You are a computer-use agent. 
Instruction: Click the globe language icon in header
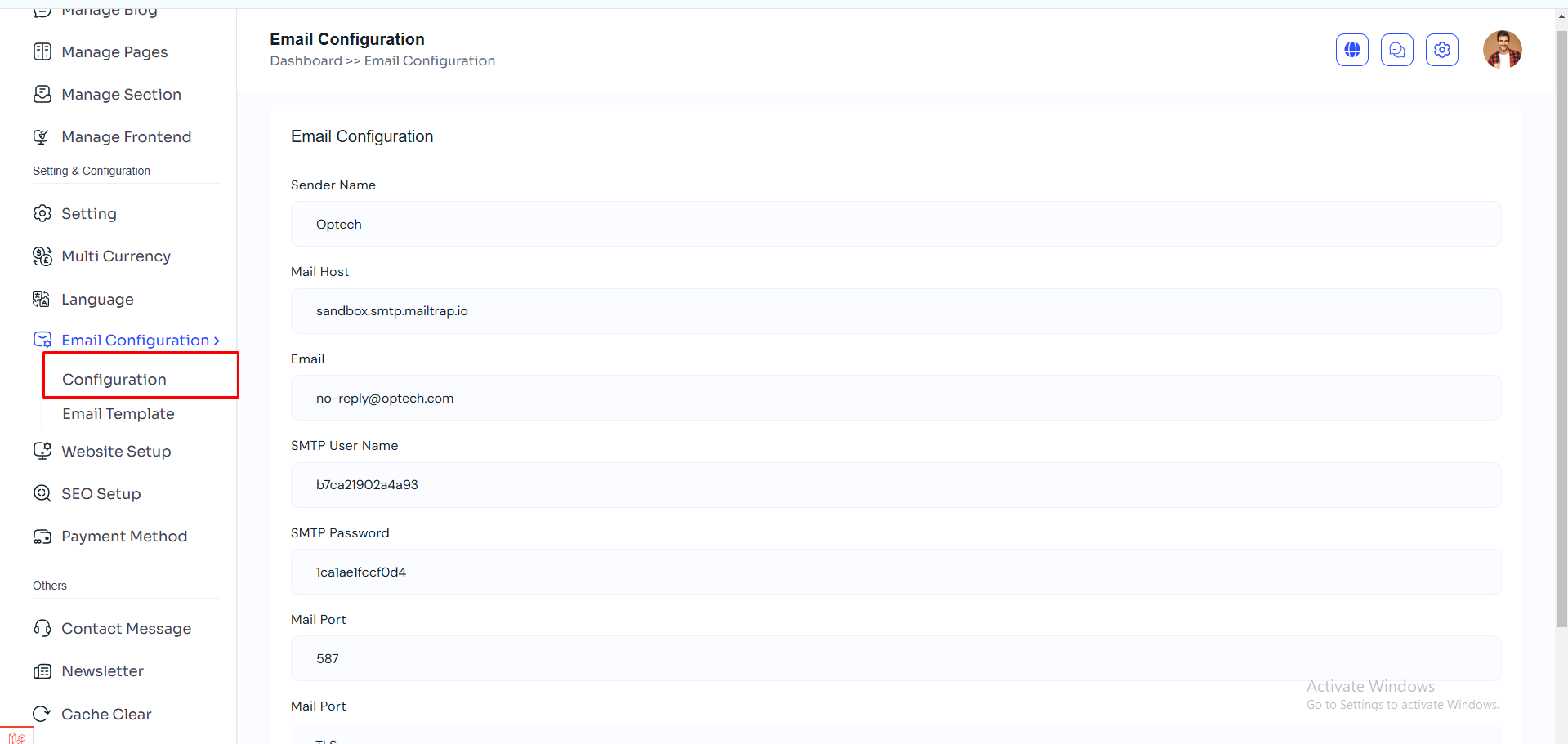coord(1351,50)
